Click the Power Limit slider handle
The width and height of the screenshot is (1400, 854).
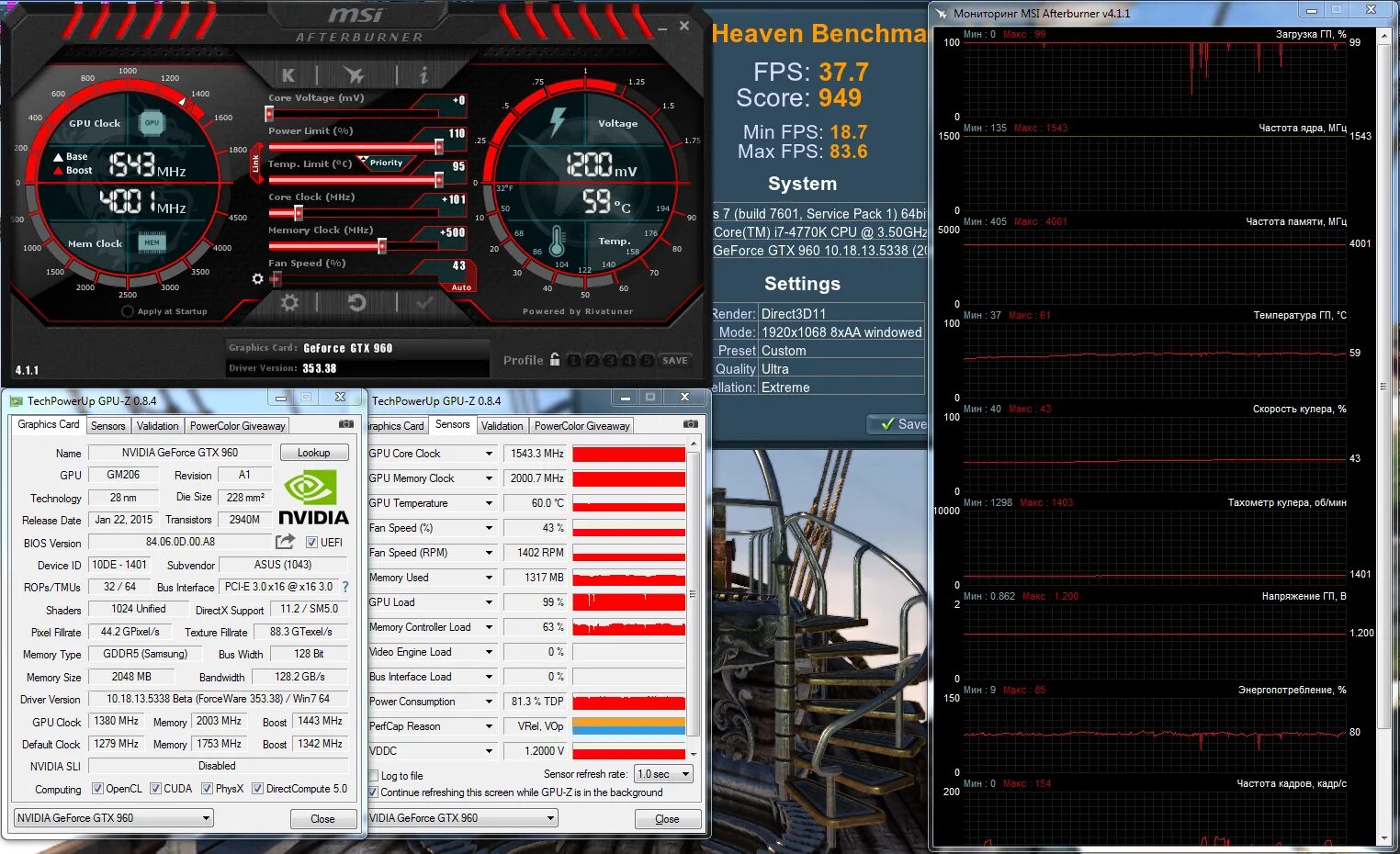point(438,147)
